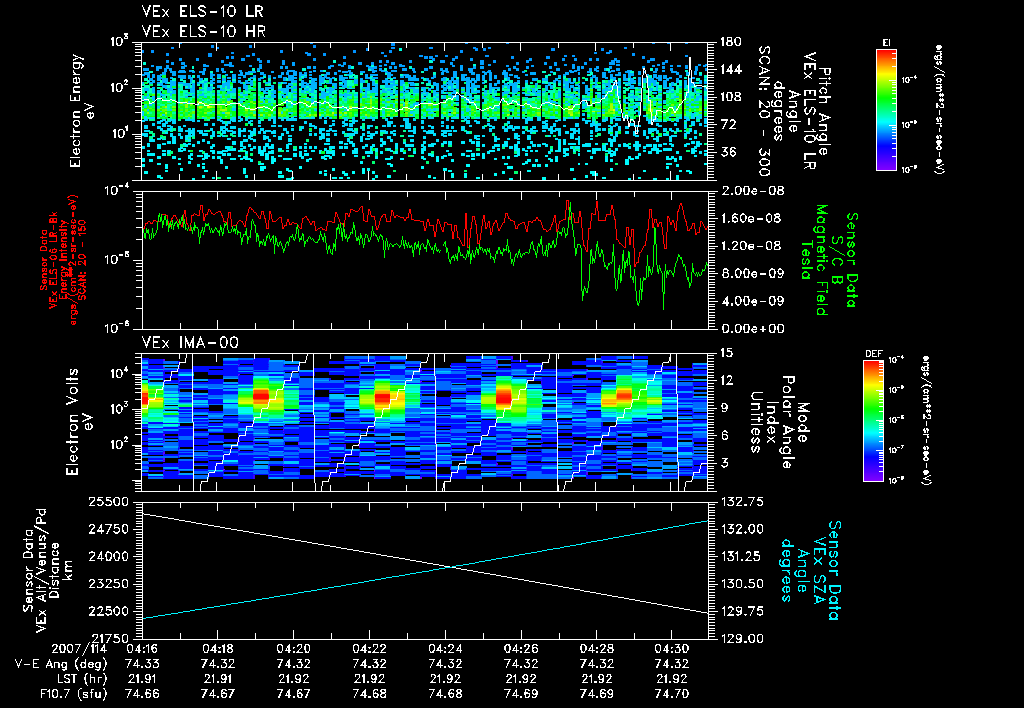
Task: Click the 24000 km altitude tick
Action: [108, 556]
